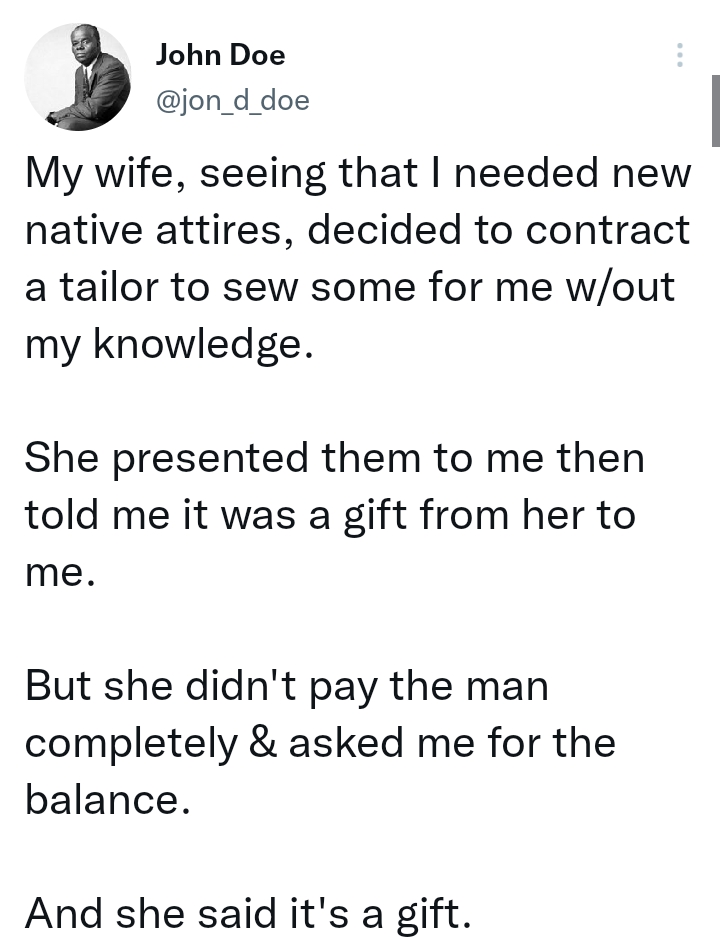View John Doe's profile picture
Viewport: 720px width, 937px height.
[x=78, y=77]
